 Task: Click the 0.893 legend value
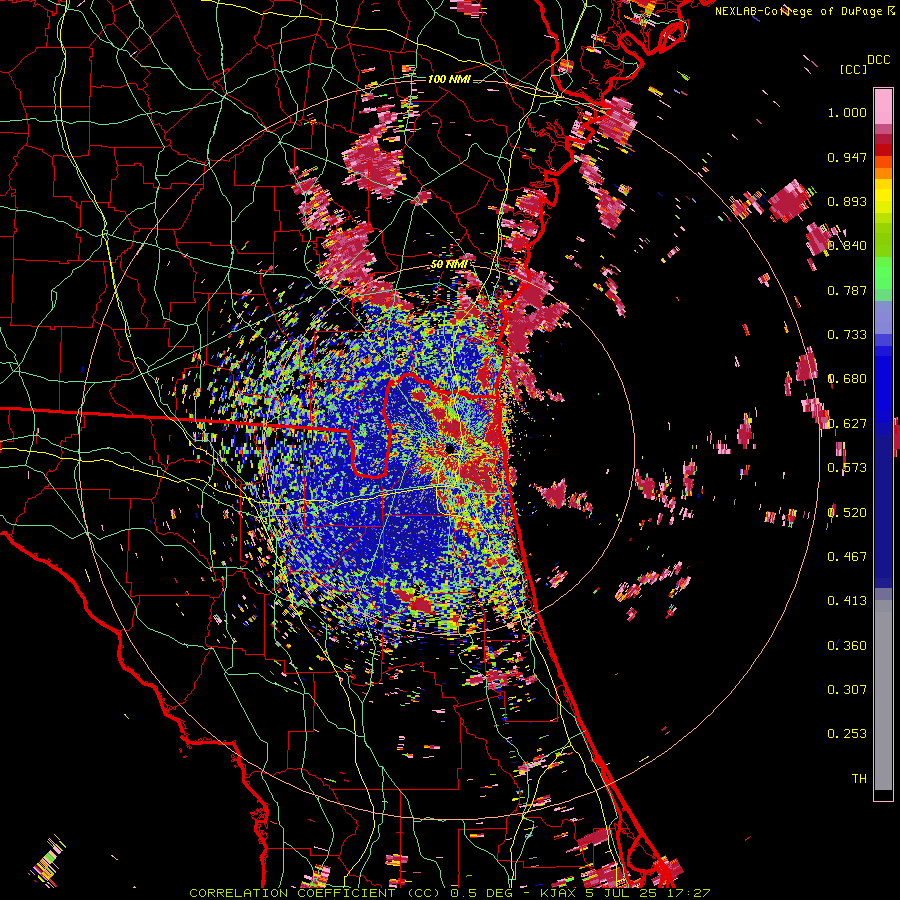[847, 201]
